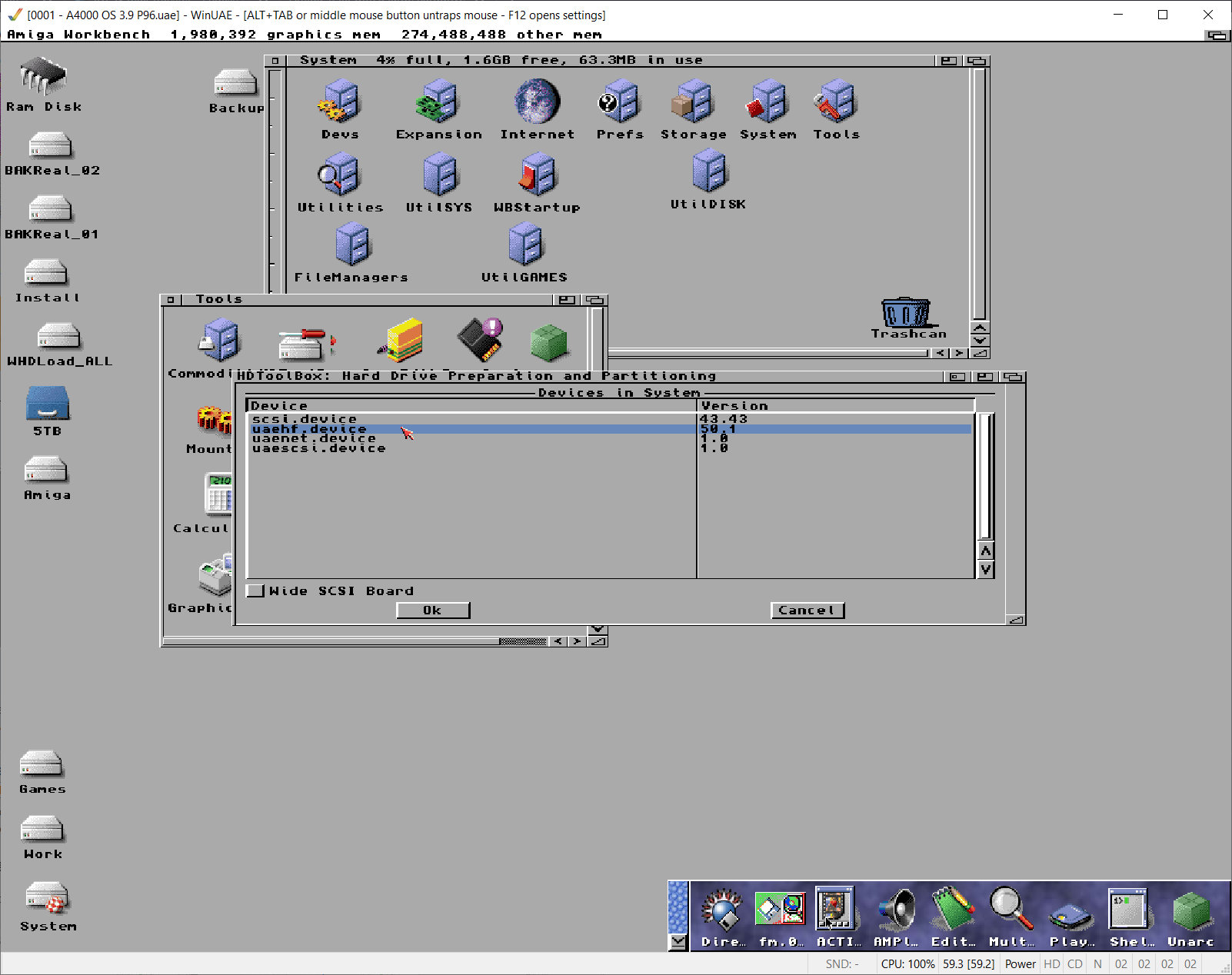
Task: Launch Dire... from the dock bar
Action: [723, 918]
